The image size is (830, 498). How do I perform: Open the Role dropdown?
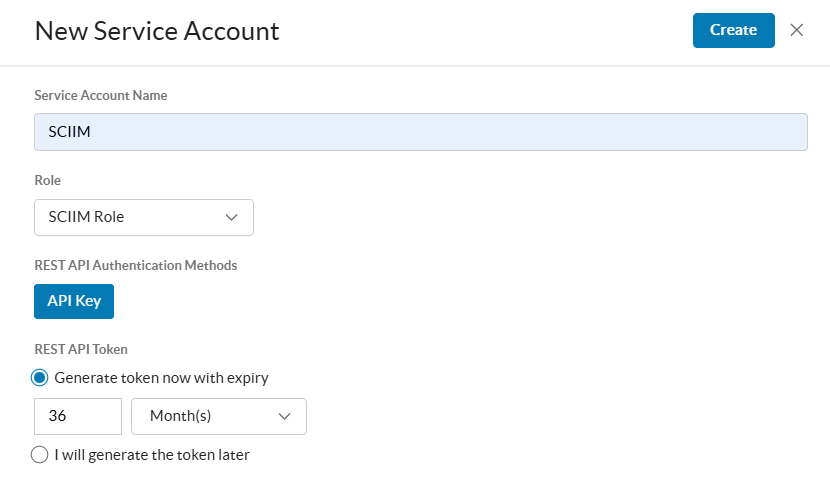[143, 217]
